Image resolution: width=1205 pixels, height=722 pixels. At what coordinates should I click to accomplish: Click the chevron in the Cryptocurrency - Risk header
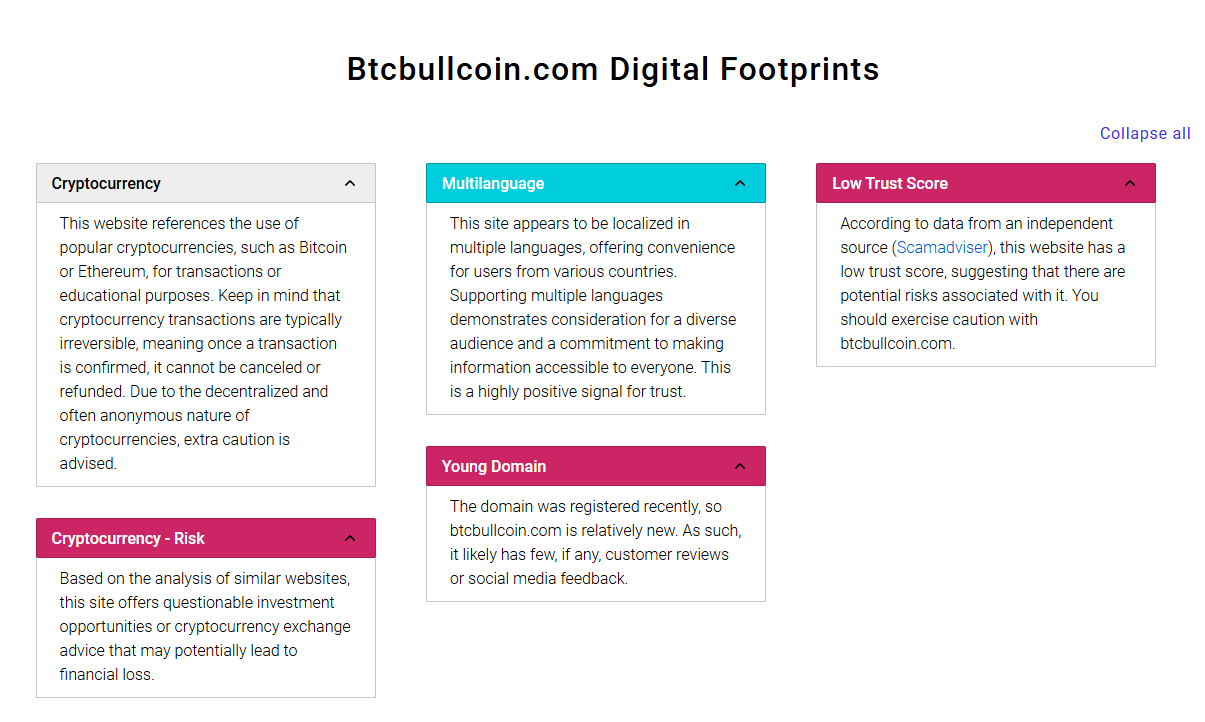click(x=350, y=538)
